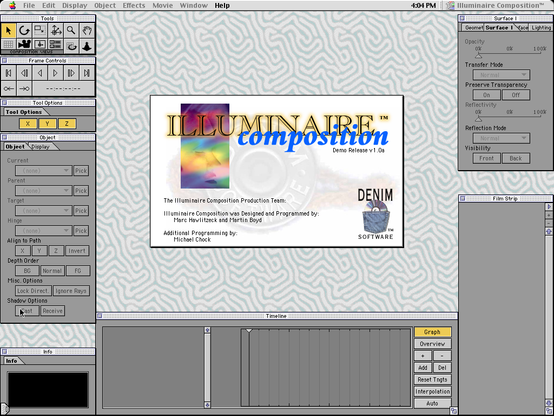The height and width of the screenshot is (416, 554).
Task: Toggle Front visibility
Action: 487,158
